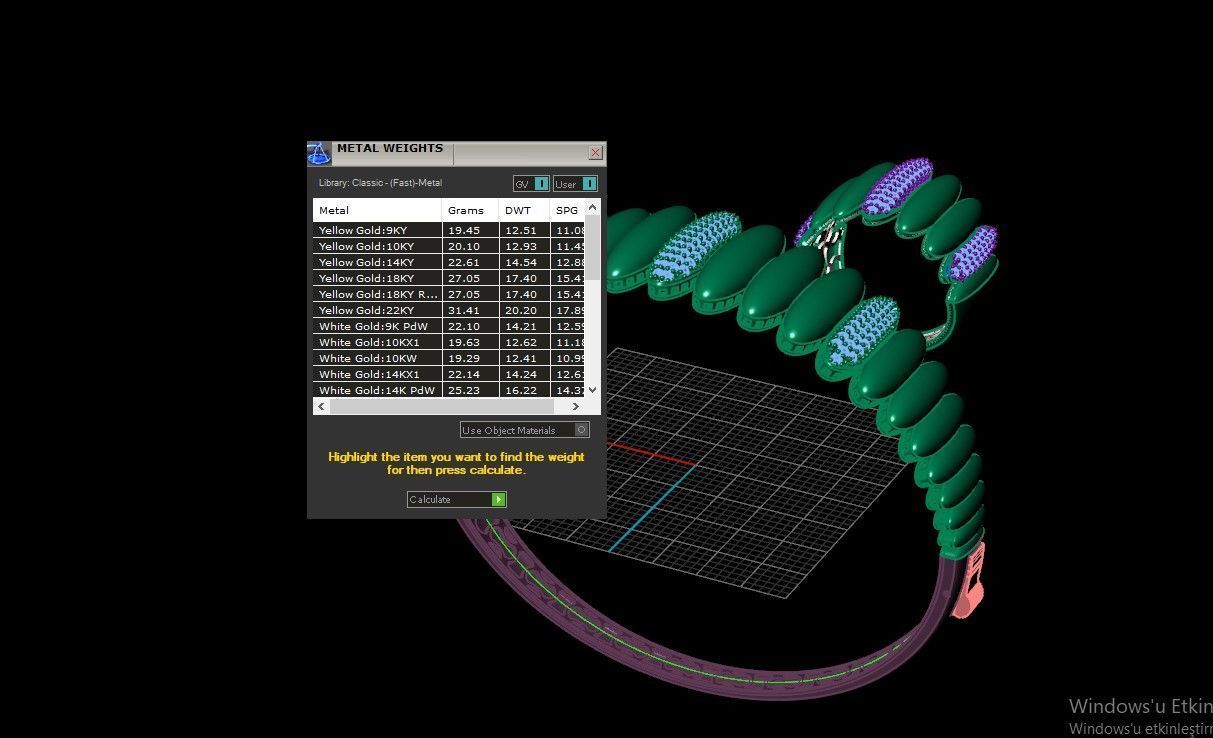Click the Grams column header
The image size is (1213, 738).
[x=470, y=210]
